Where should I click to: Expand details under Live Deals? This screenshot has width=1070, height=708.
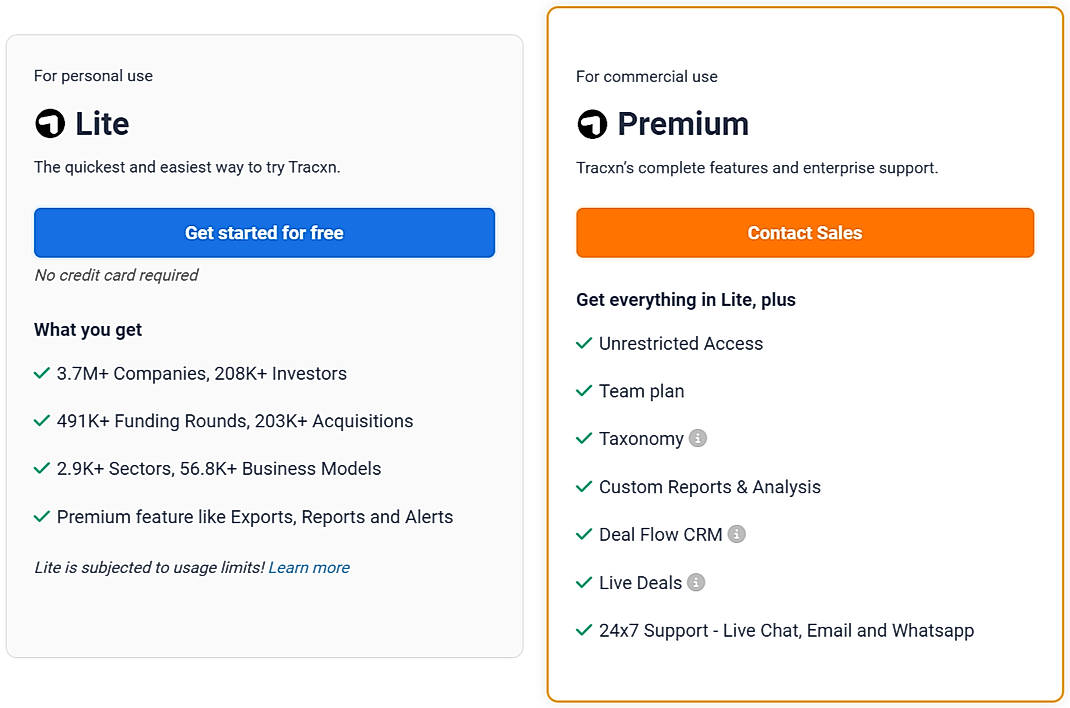point(694,582)
